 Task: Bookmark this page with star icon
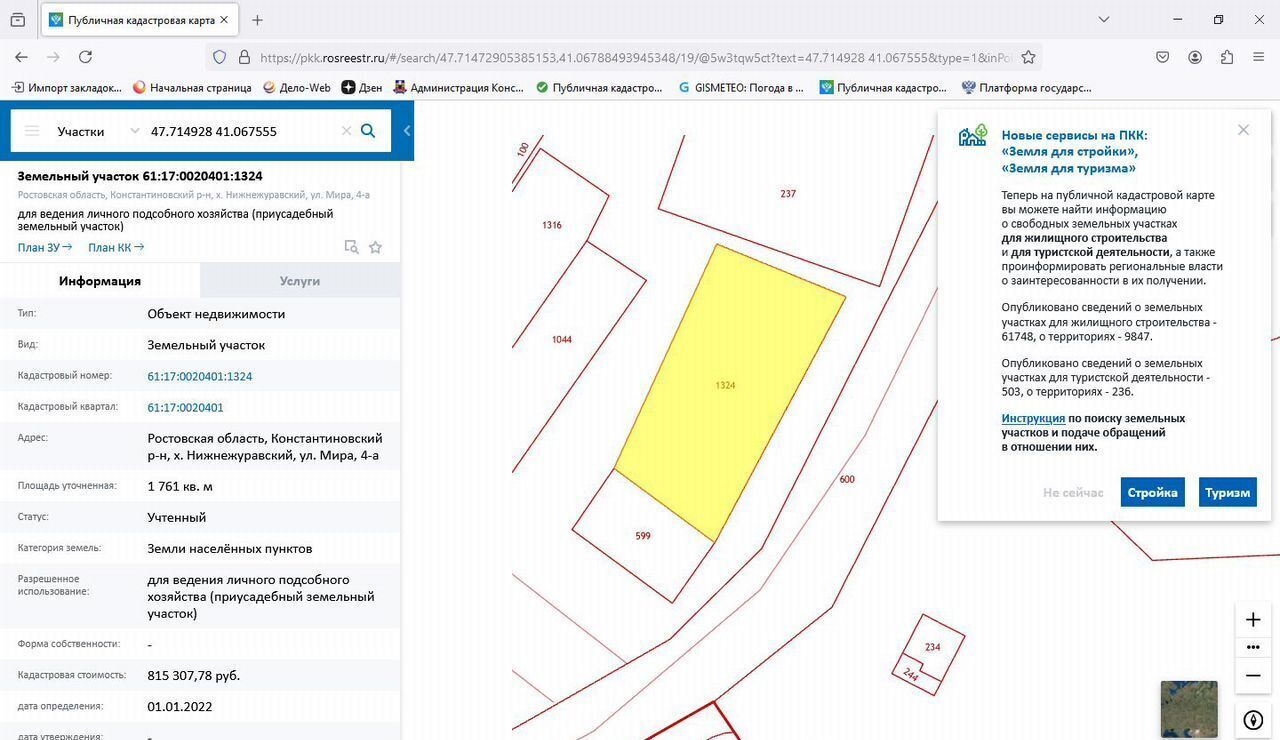(1028, 57)
